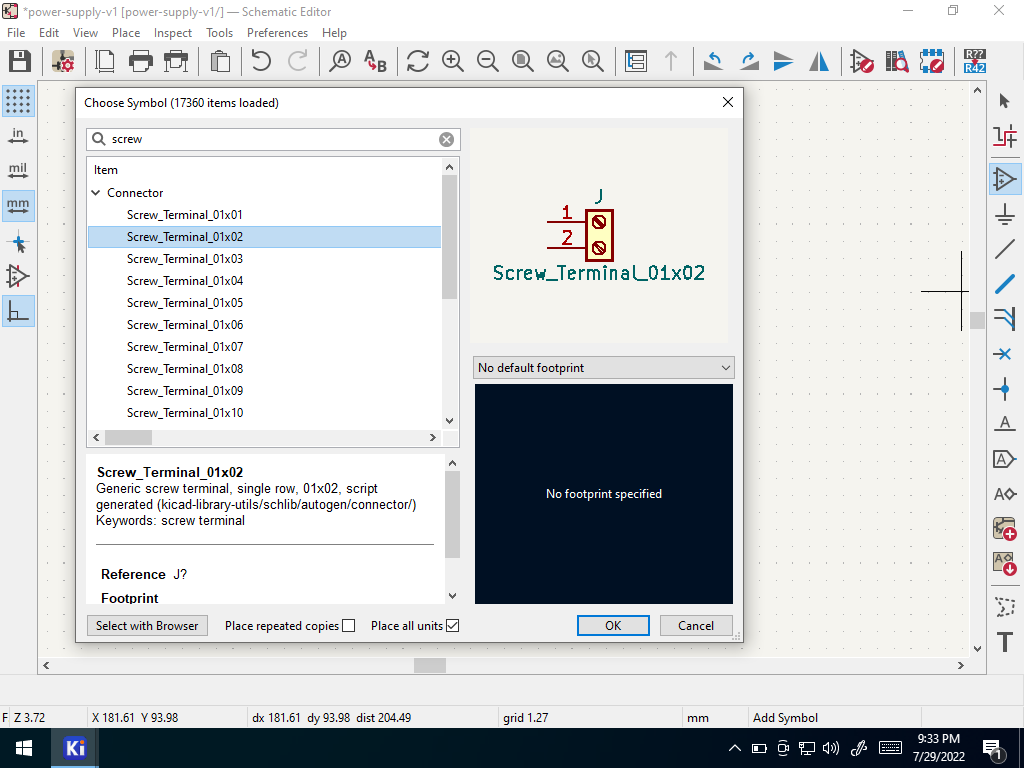Viewport: 1024px width, 768px height.
Task: Open Page Settings sheet icon
Action: (104, 61)
